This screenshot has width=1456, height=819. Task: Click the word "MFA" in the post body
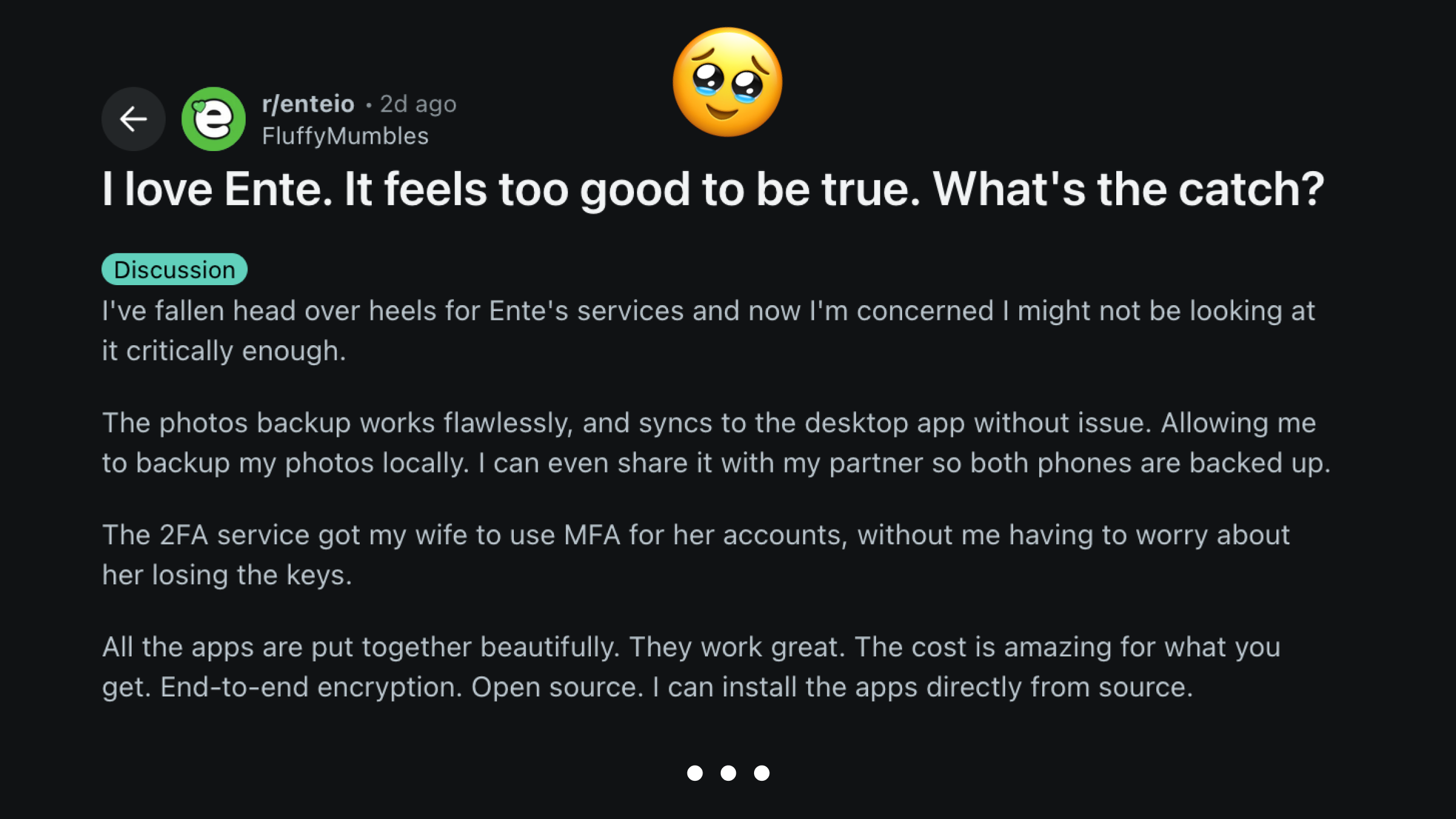click(591, 535)
